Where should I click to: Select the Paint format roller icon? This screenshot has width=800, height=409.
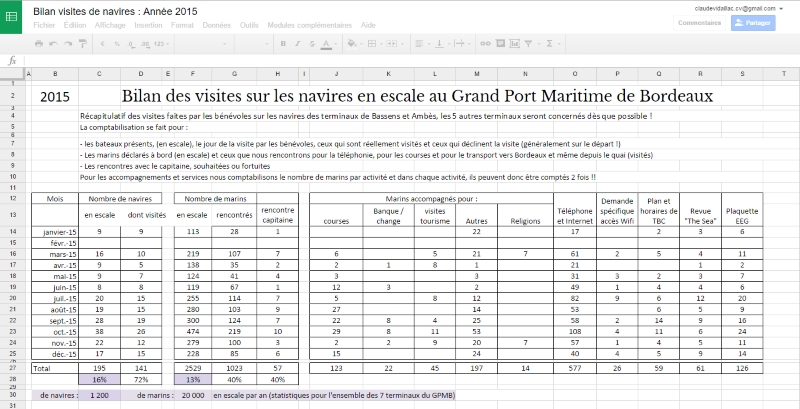pos(83,44)
